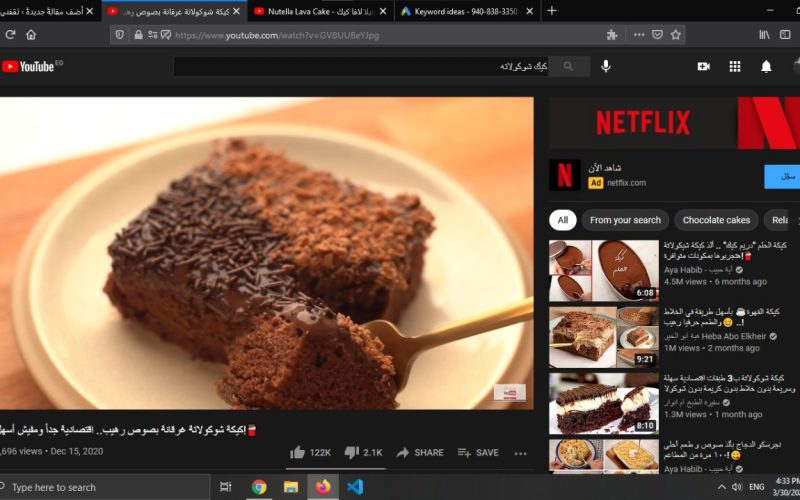This screenshot has height=500, width=800.
Task: Show hidden system tray icons
Action: [721, 487]
